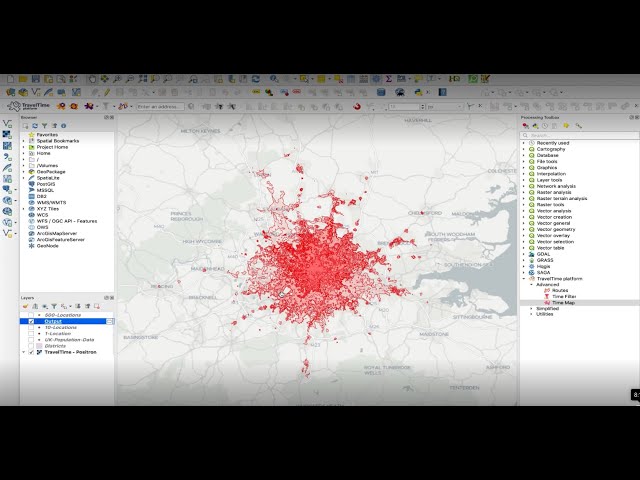640x480 pixels.
Task: Click the TravelTime platform logo
Action: [x=29, y=106]
